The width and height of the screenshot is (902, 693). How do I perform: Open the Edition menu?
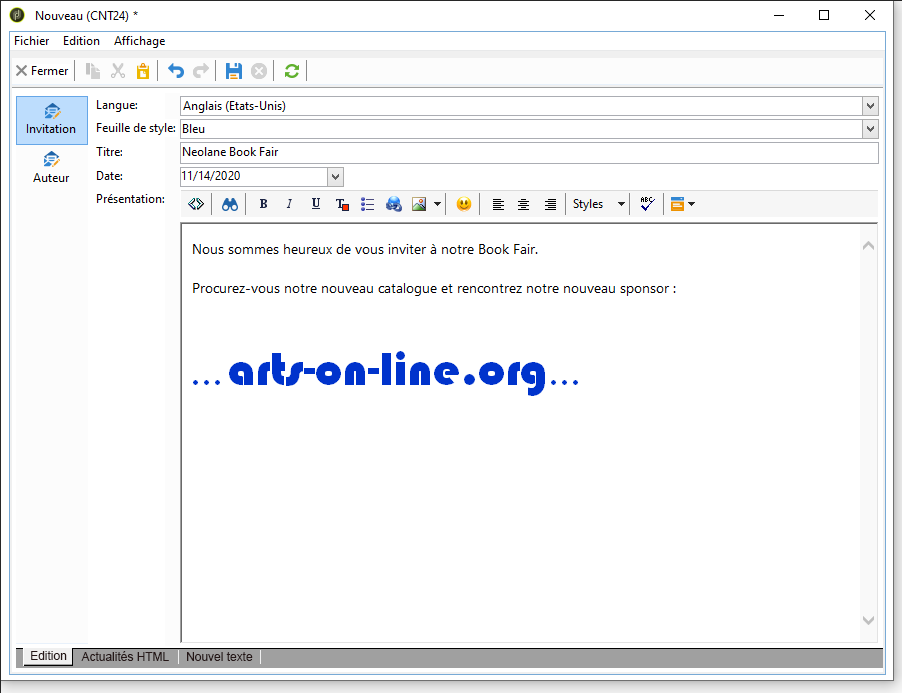81,41
